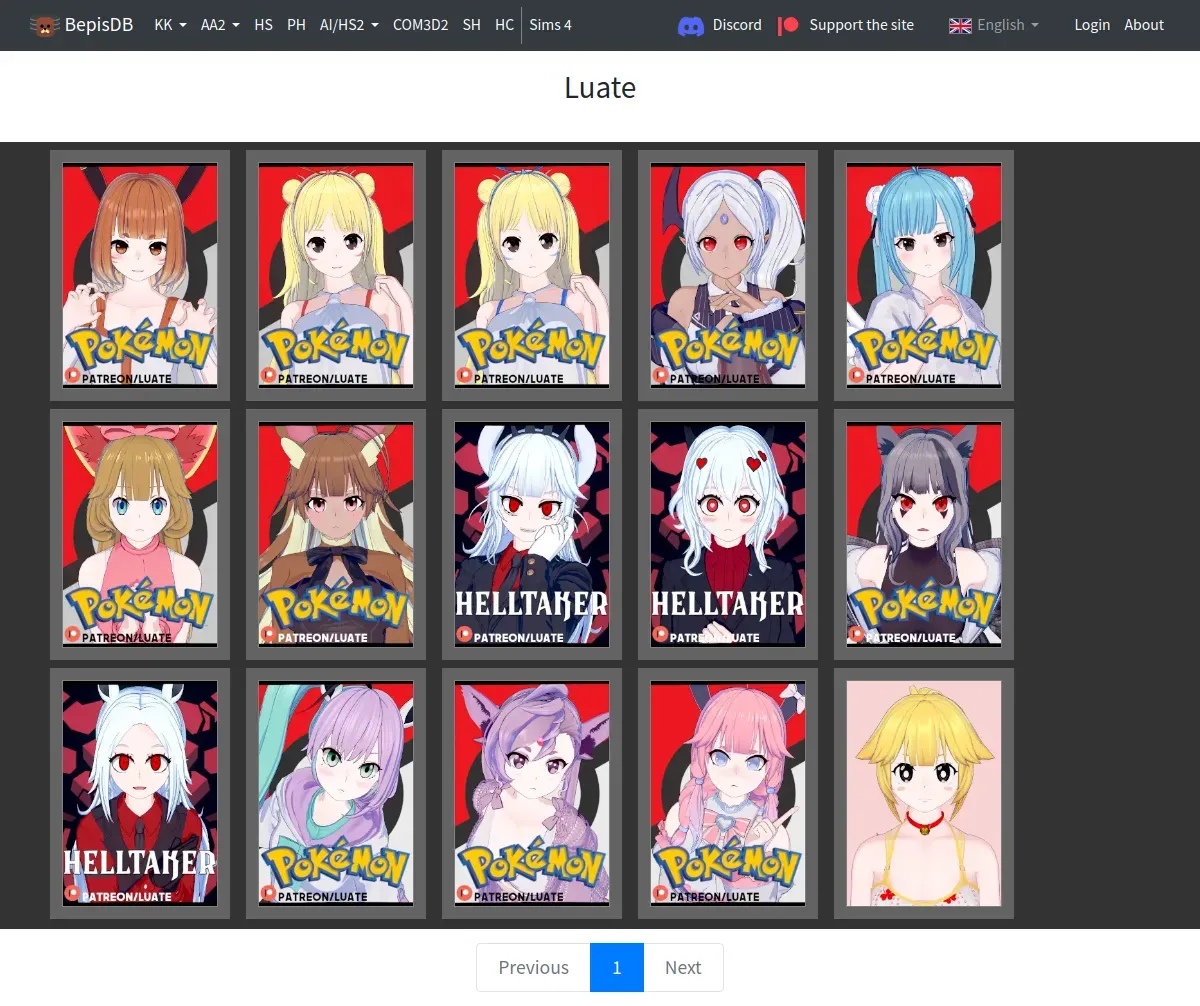Open the English language dropdown
This screenshot has height=1006, width=1200.
click(994, 25)
